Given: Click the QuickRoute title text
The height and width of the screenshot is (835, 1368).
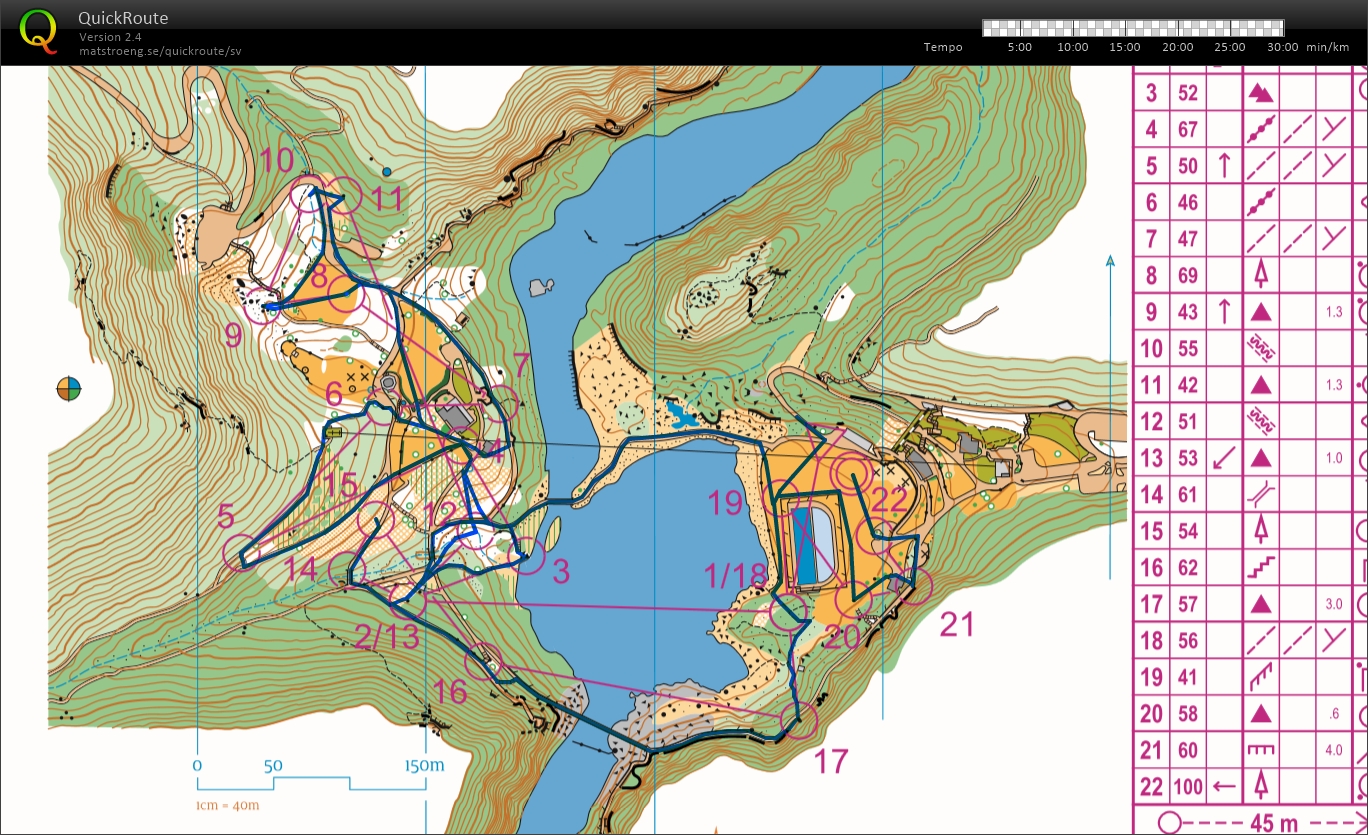Looking at the screenshot, I should [x=123, y=18].
